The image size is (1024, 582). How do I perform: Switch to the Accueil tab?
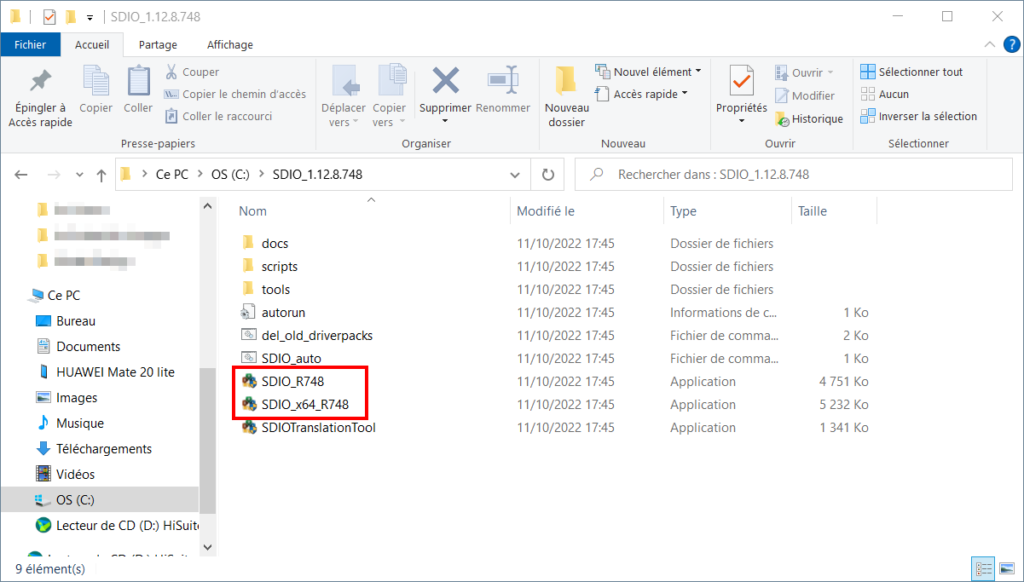pyautogui.click(x=92, y=44)
